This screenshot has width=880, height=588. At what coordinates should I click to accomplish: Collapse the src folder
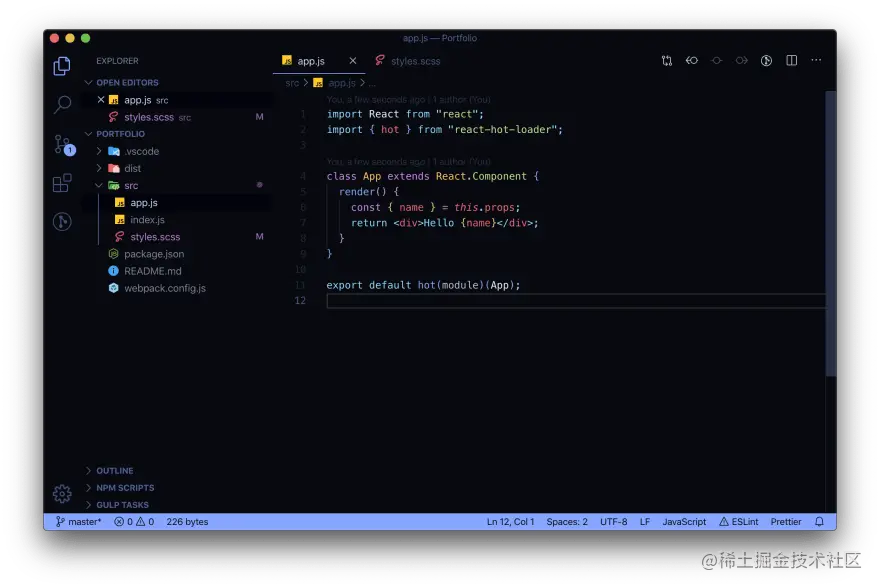tap(131, 186)
